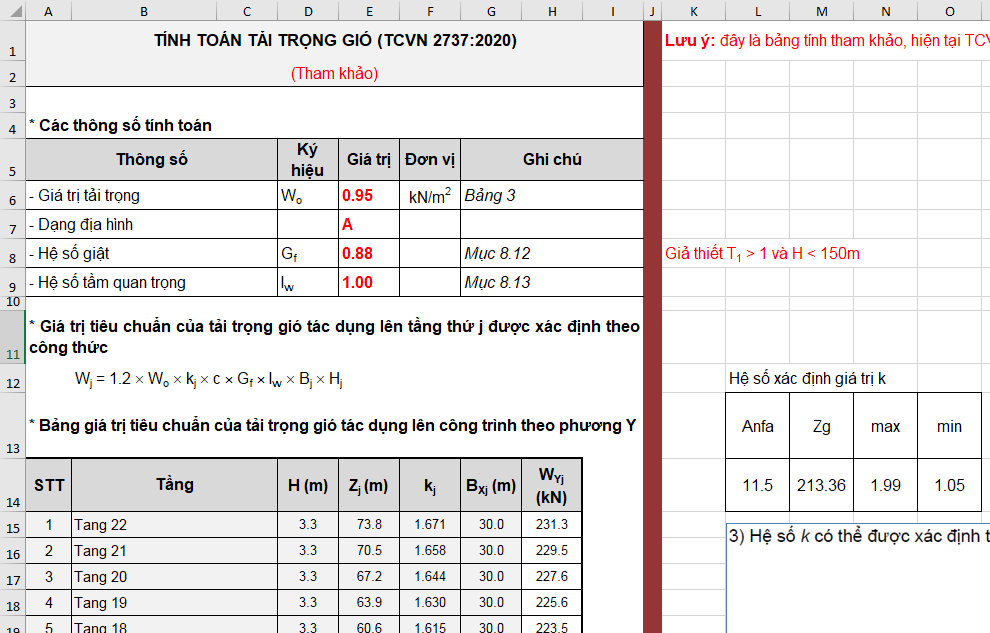The height and width of the screenshot is (633, 990).
Task: Select column M header
Action: (821, 11)
